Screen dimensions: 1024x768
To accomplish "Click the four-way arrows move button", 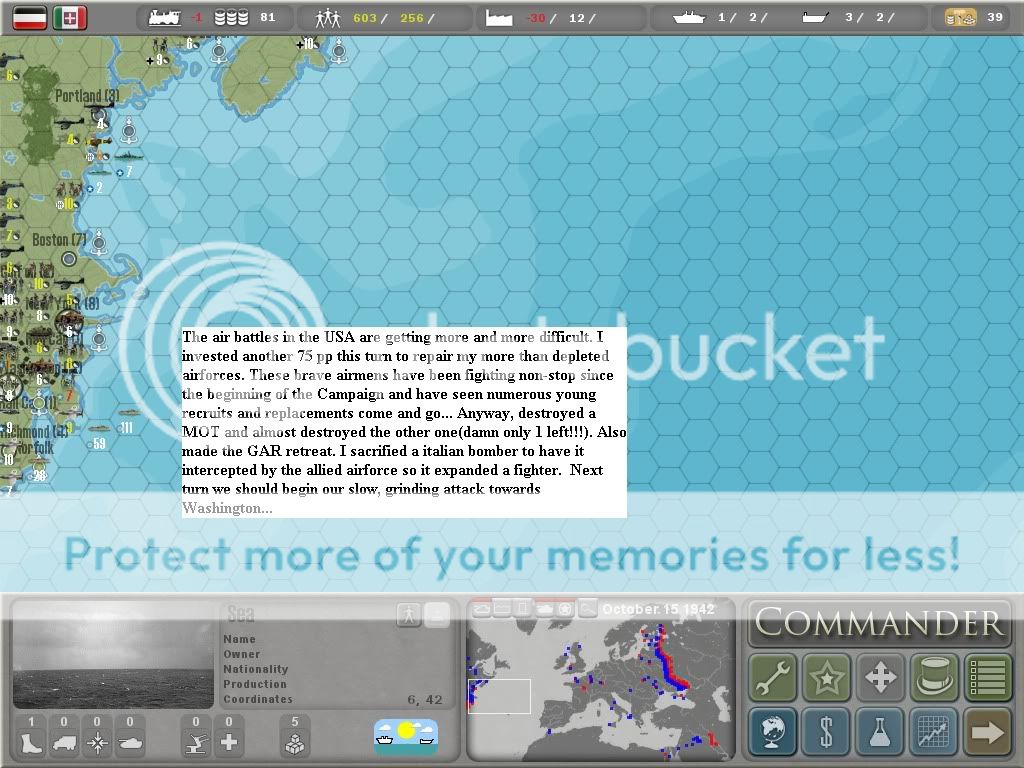I will 880,677.
